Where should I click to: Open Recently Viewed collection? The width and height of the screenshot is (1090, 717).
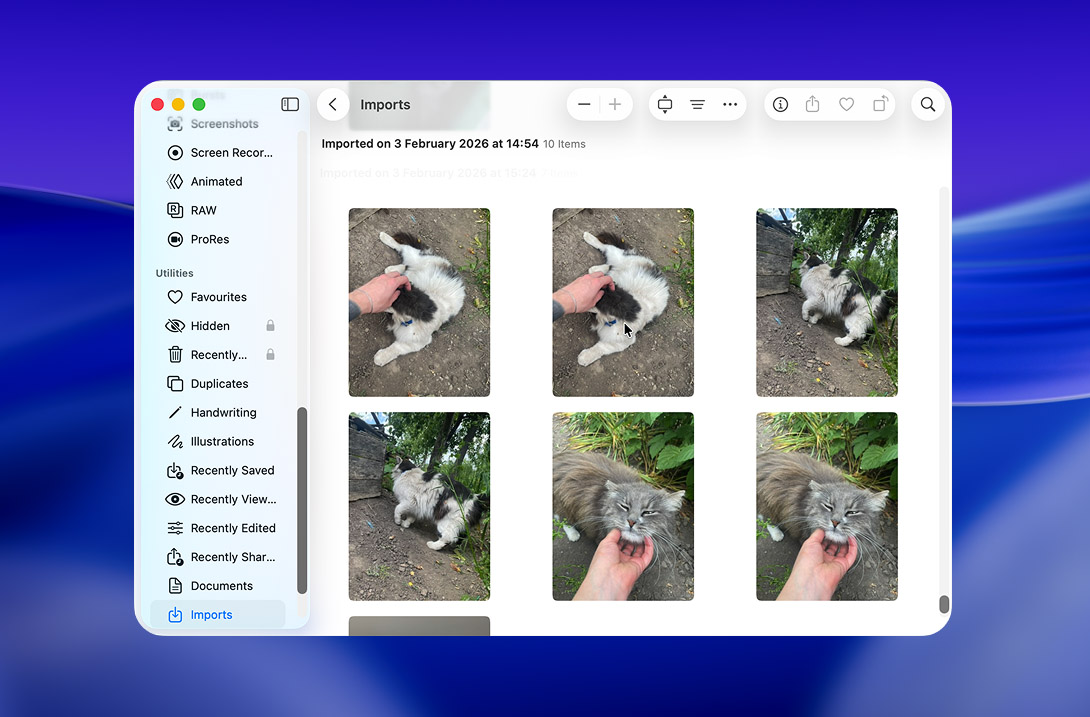coord(218,499)
